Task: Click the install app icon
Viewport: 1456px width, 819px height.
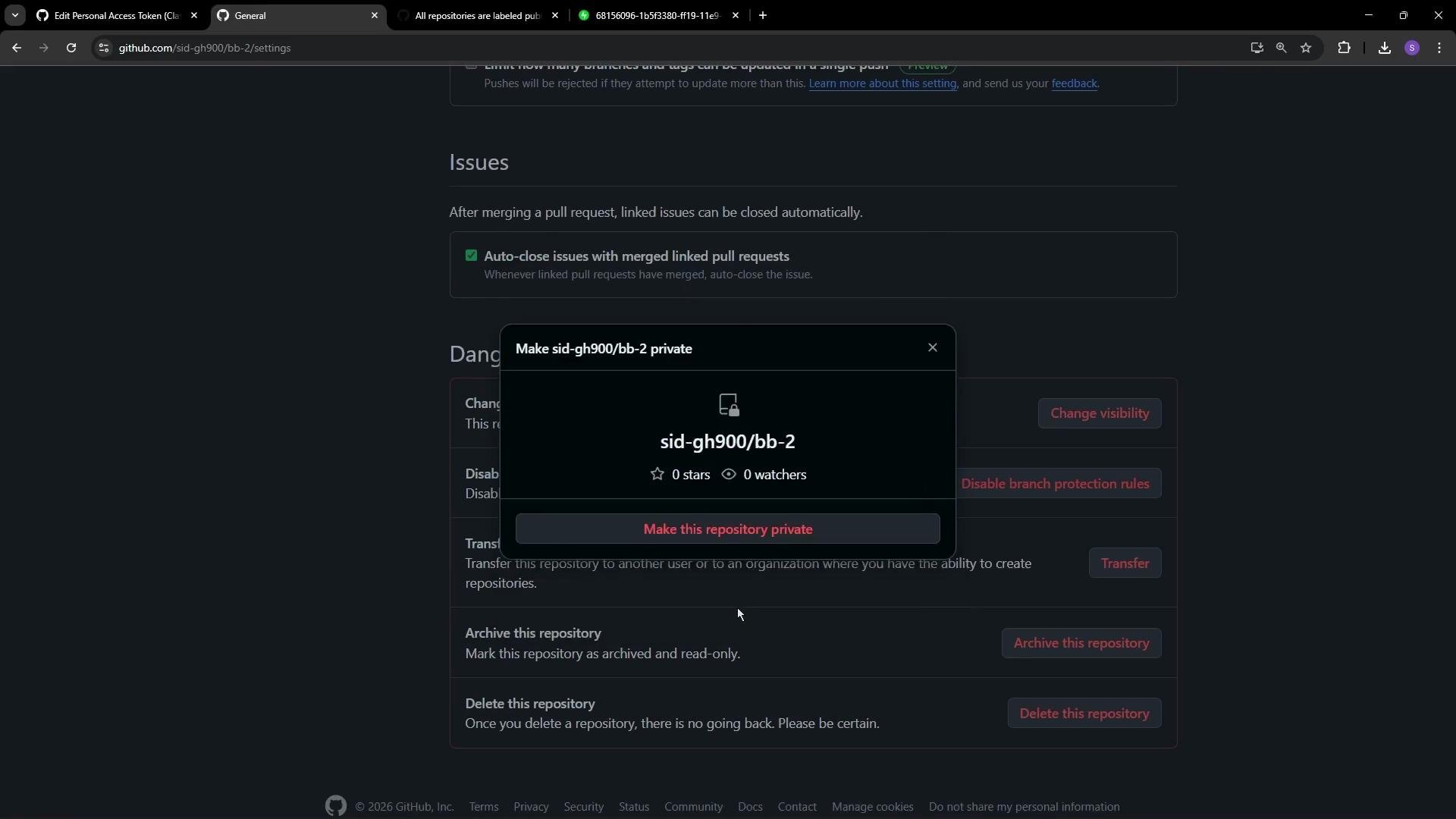Action: coord(1257,48)
